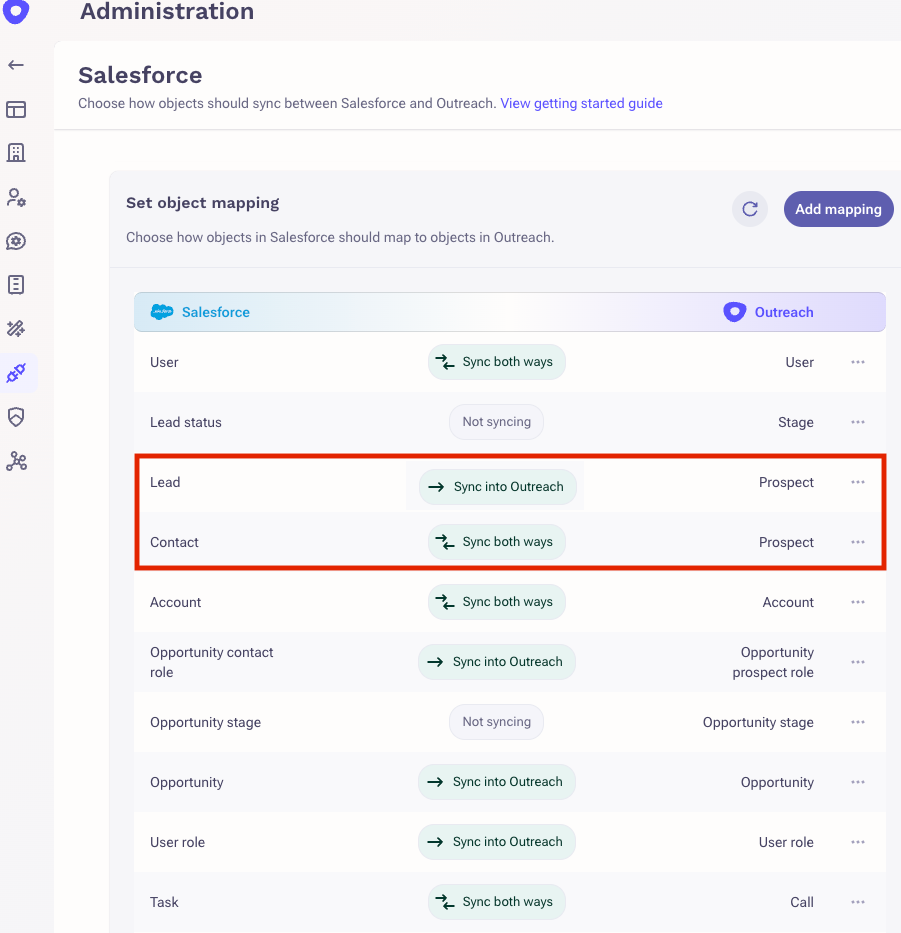Click Sync both ways for User

[496, 362]
